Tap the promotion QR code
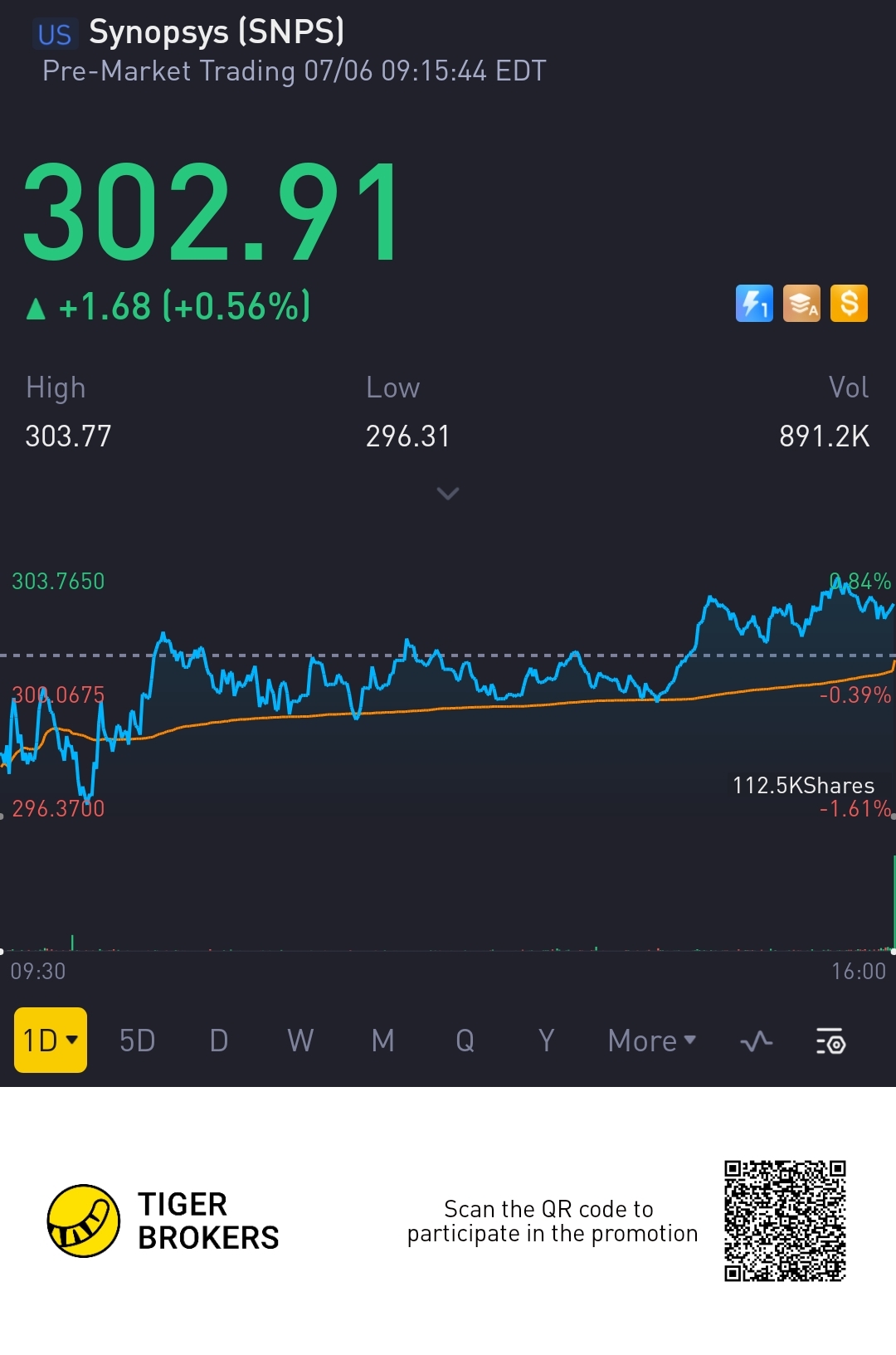The height and width of the screenshot is (1355, 896). [x=785, y=1221]
